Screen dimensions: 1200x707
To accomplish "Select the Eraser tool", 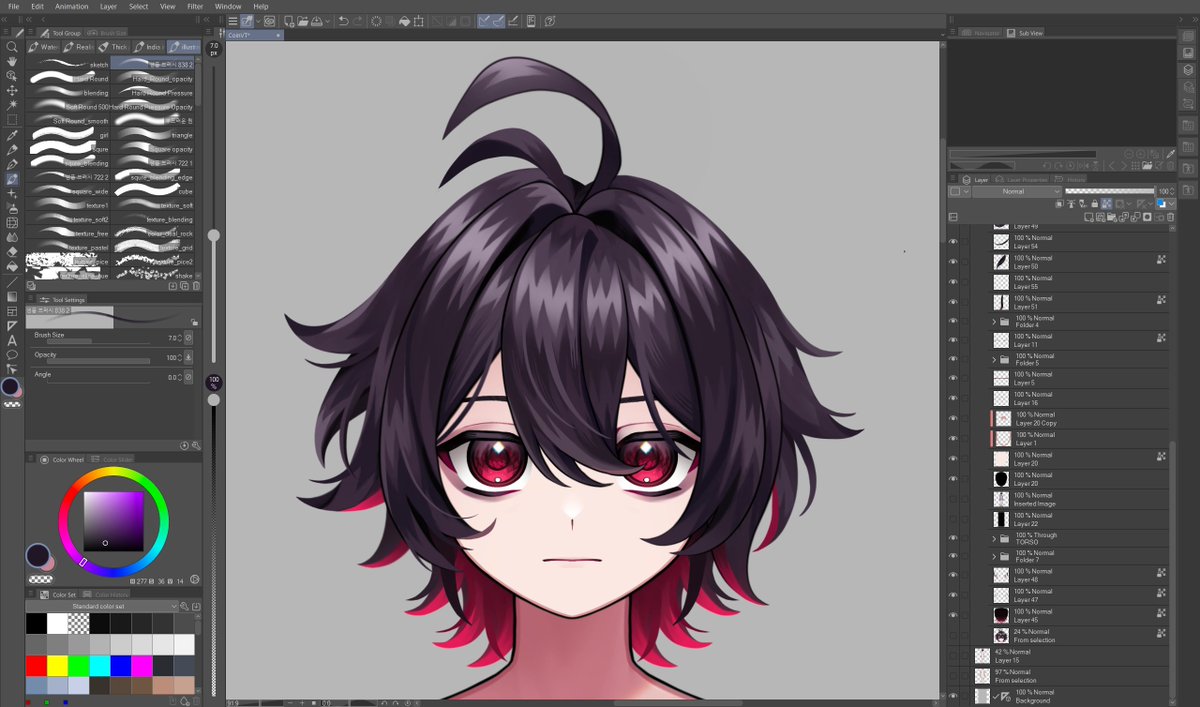I will [12, 252].
